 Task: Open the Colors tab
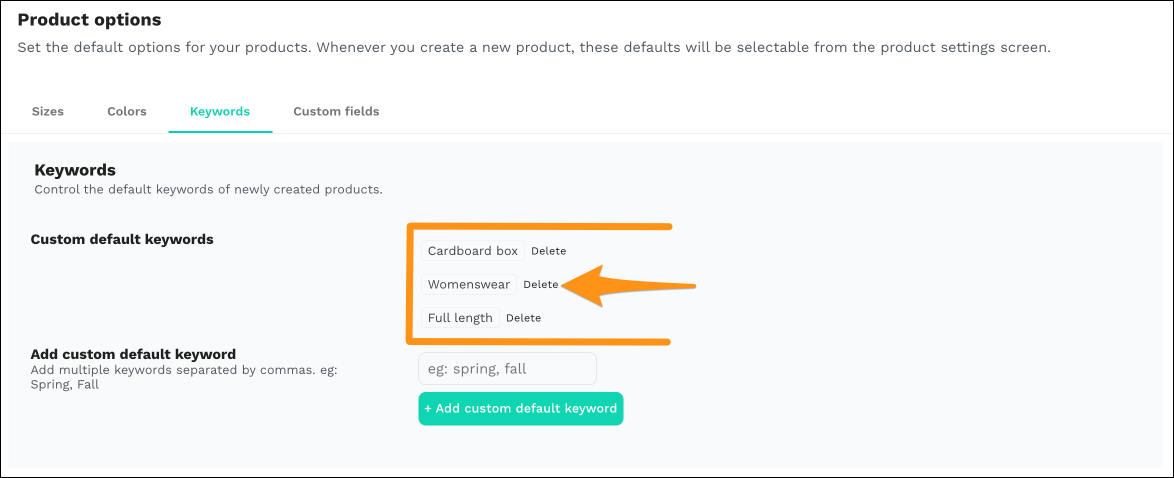pos(127,112)
